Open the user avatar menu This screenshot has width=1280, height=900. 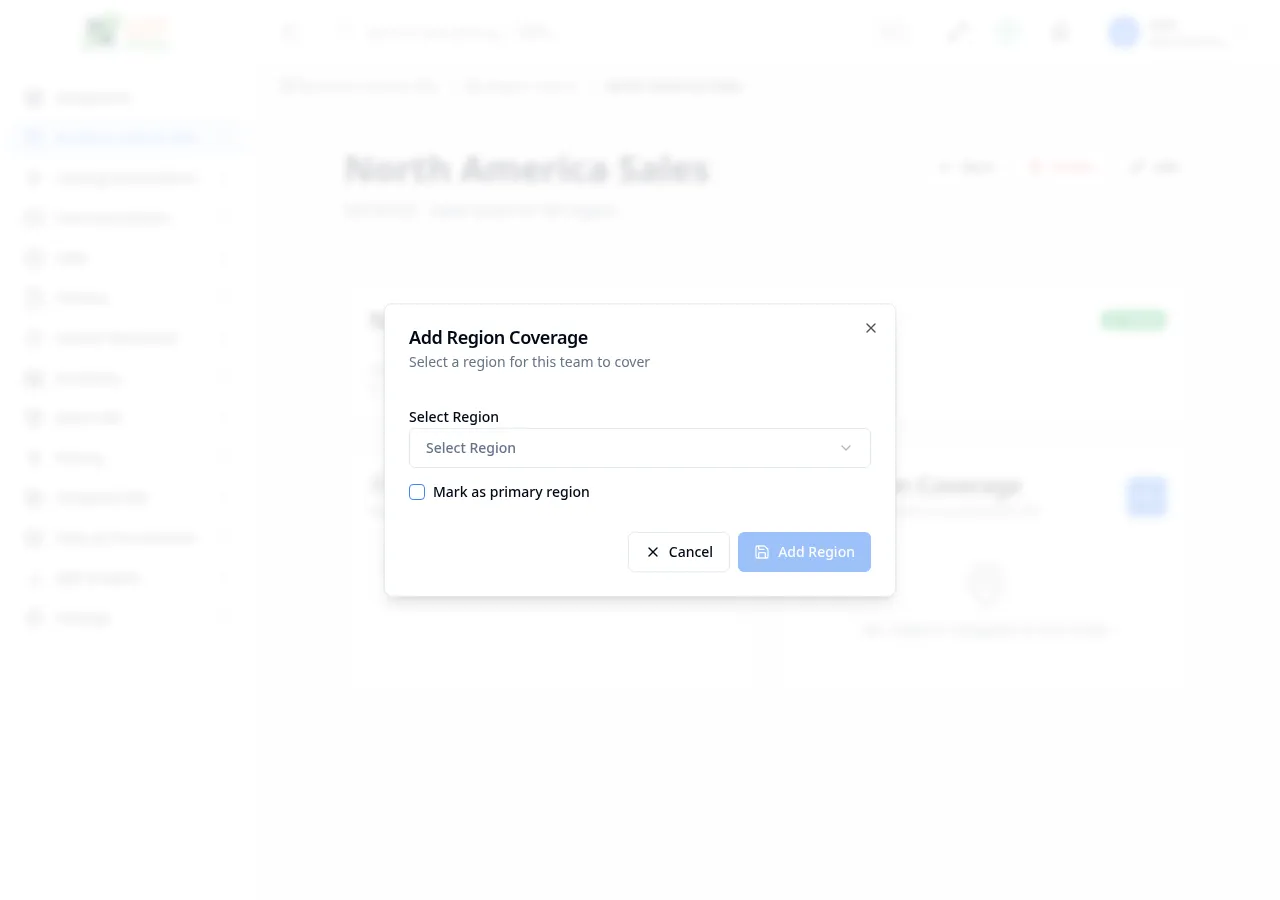[1123, 32]
